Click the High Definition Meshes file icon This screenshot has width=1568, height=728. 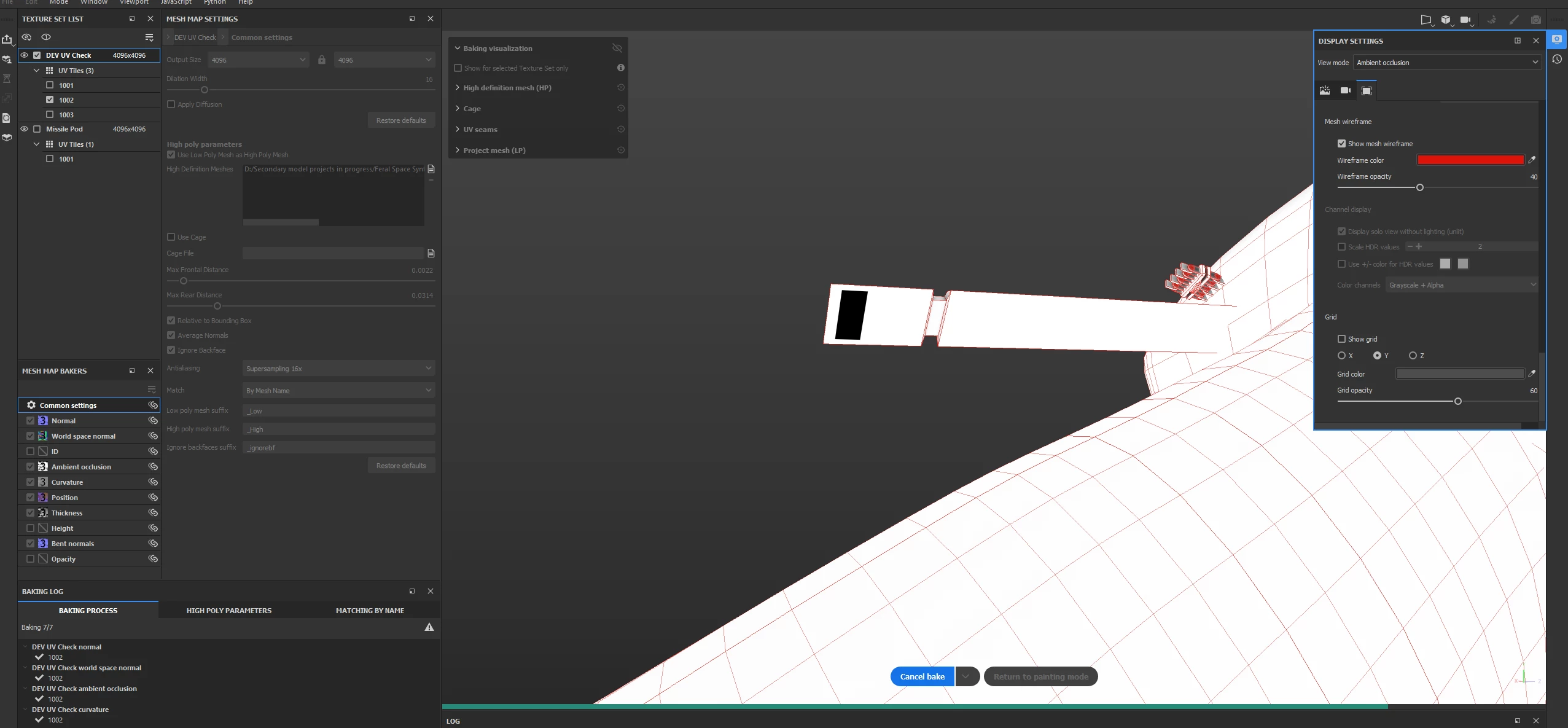click(431, 169)
